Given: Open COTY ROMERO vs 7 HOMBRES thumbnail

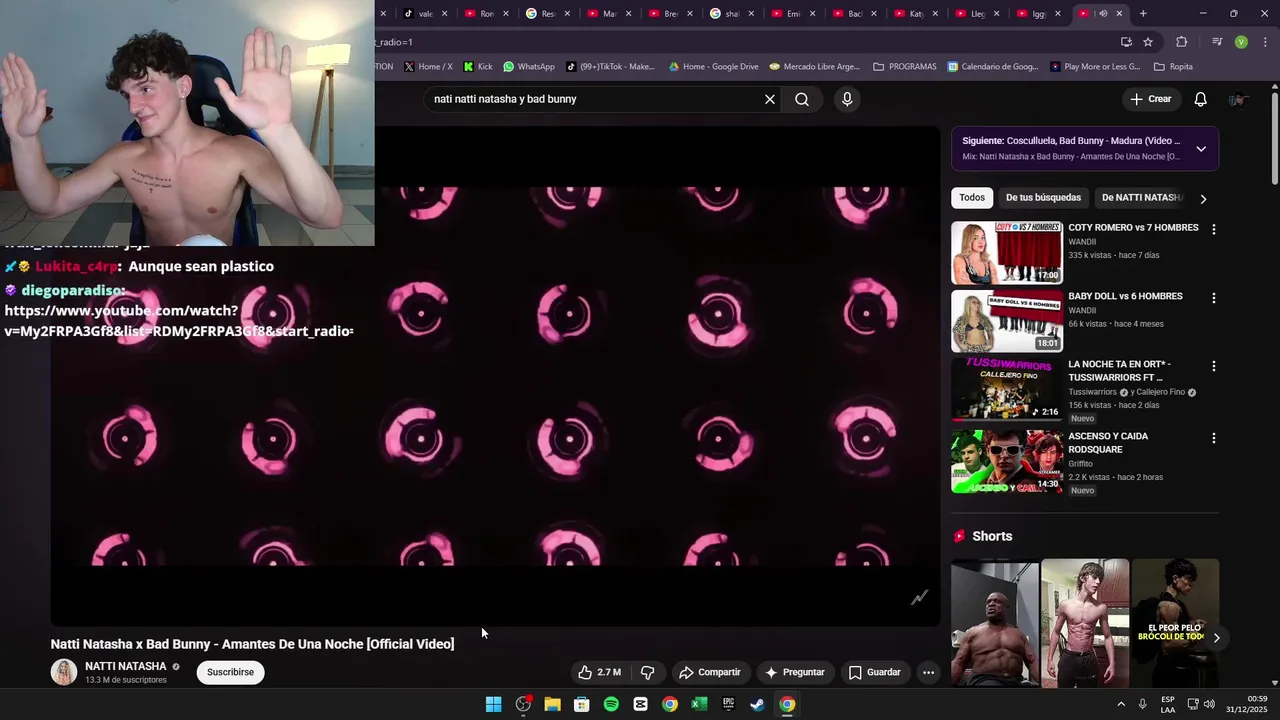Looking at the screenshot, I should tap(1007, 253).
